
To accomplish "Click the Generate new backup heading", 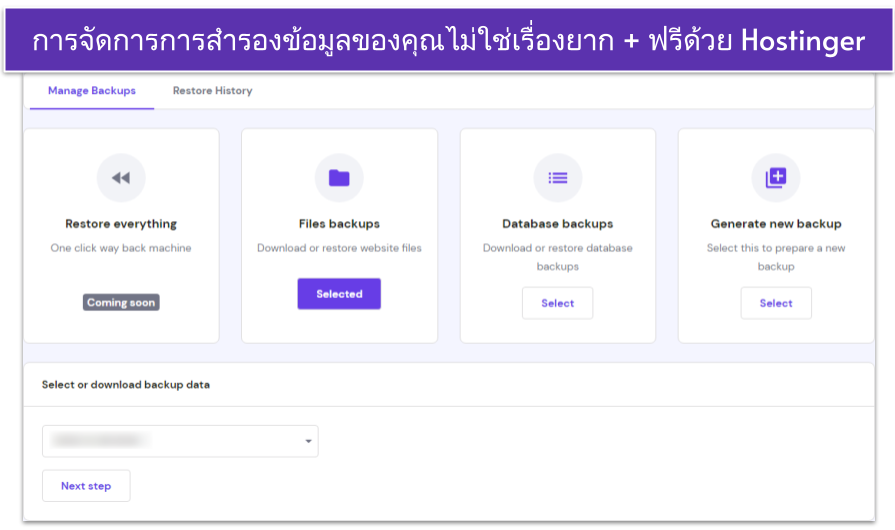I will [776, 224].
